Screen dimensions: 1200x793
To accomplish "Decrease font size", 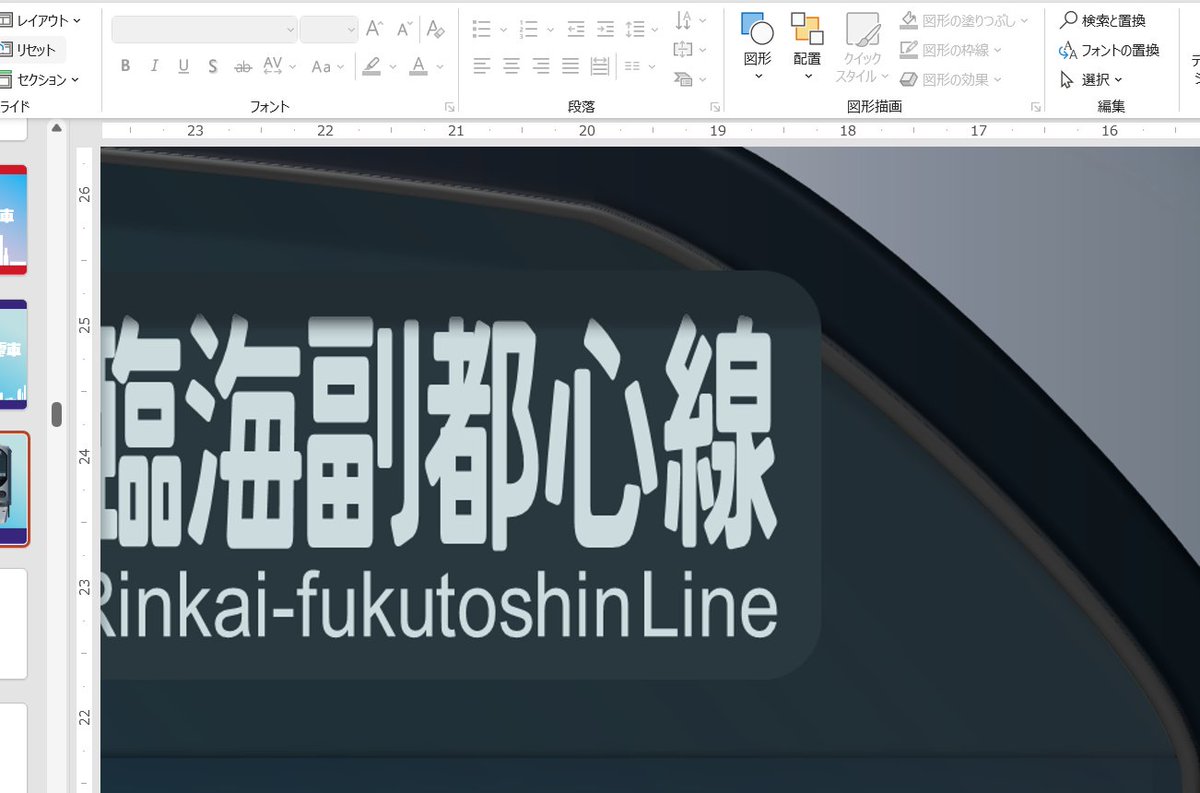I will click(x=404, y=29).
